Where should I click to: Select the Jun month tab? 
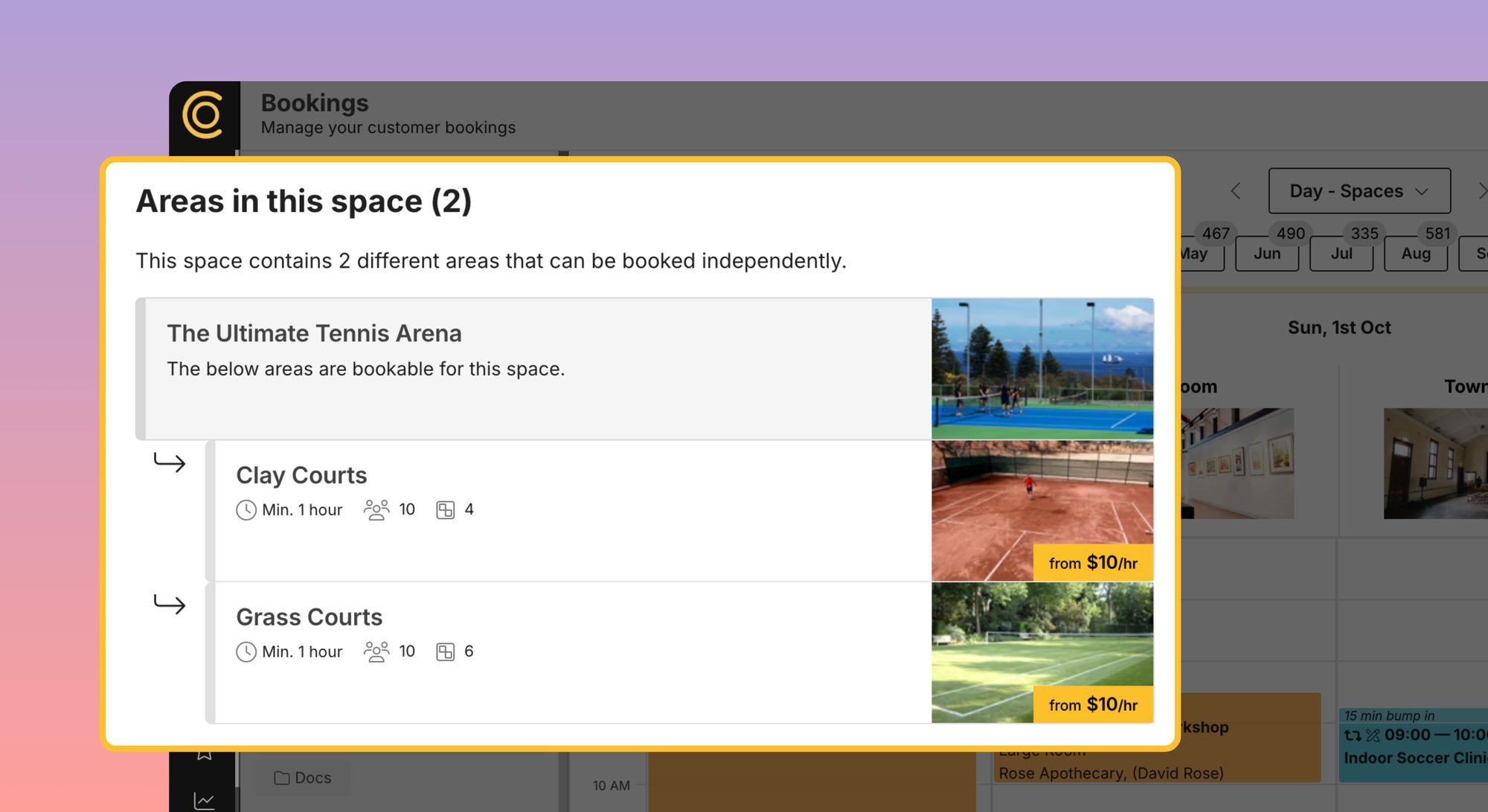click(x=1267, y=254)
